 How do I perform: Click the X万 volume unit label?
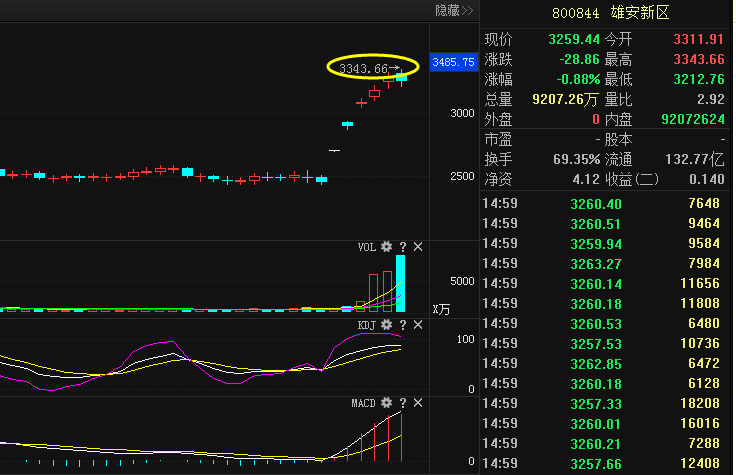click(441, 309)
